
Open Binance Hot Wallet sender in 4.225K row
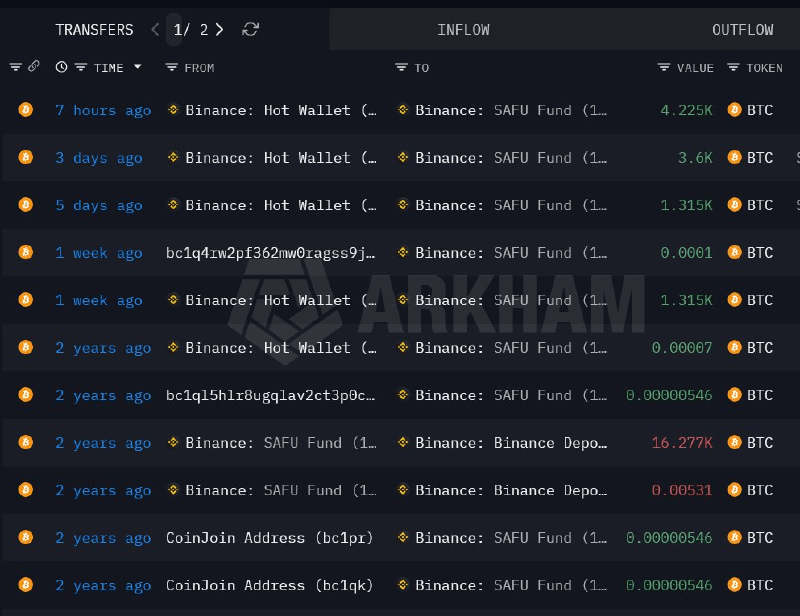[x=281, y=110]
